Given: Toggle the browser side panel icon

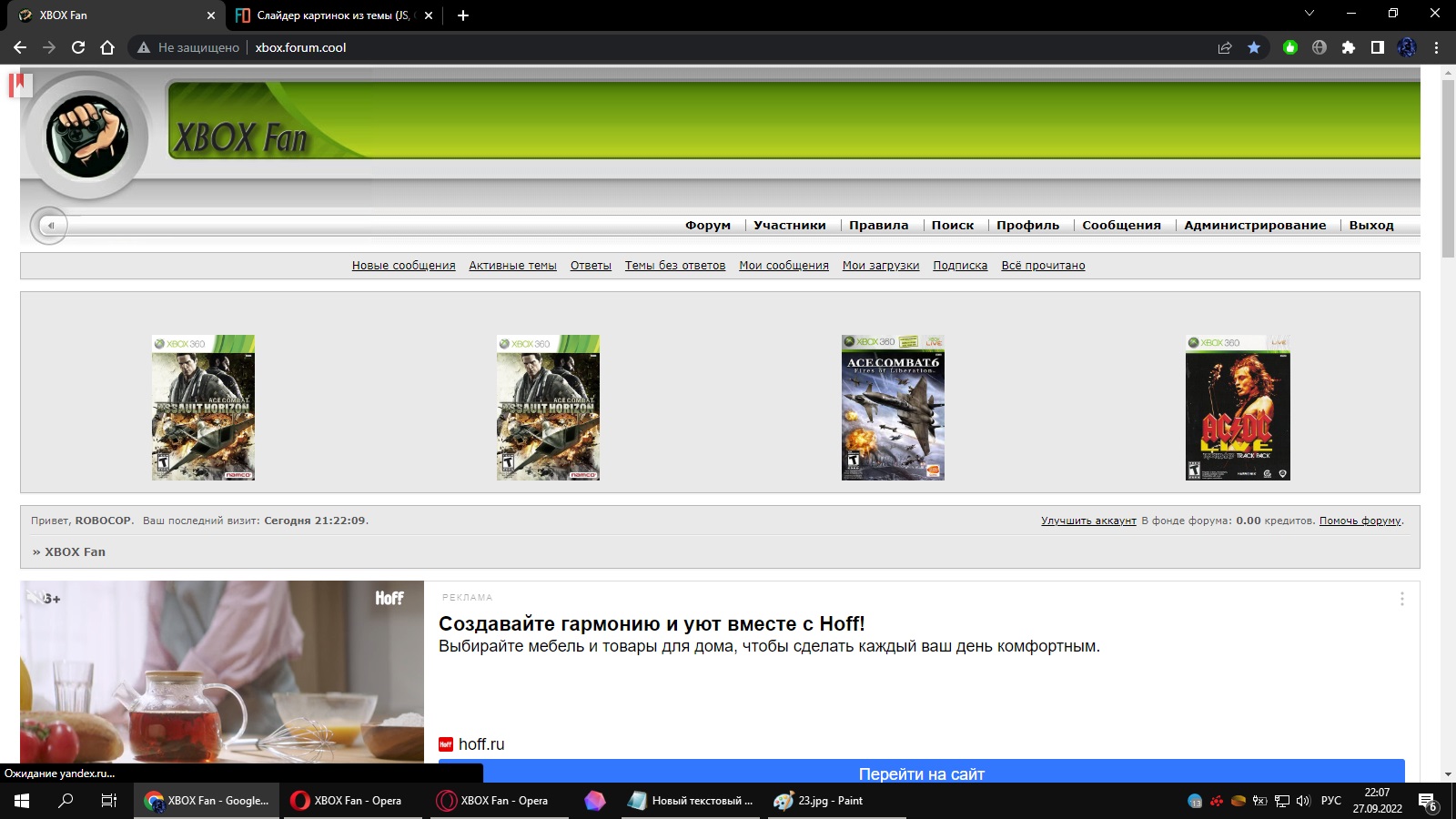Looking at the screenshot, I should click(1378, 47).
